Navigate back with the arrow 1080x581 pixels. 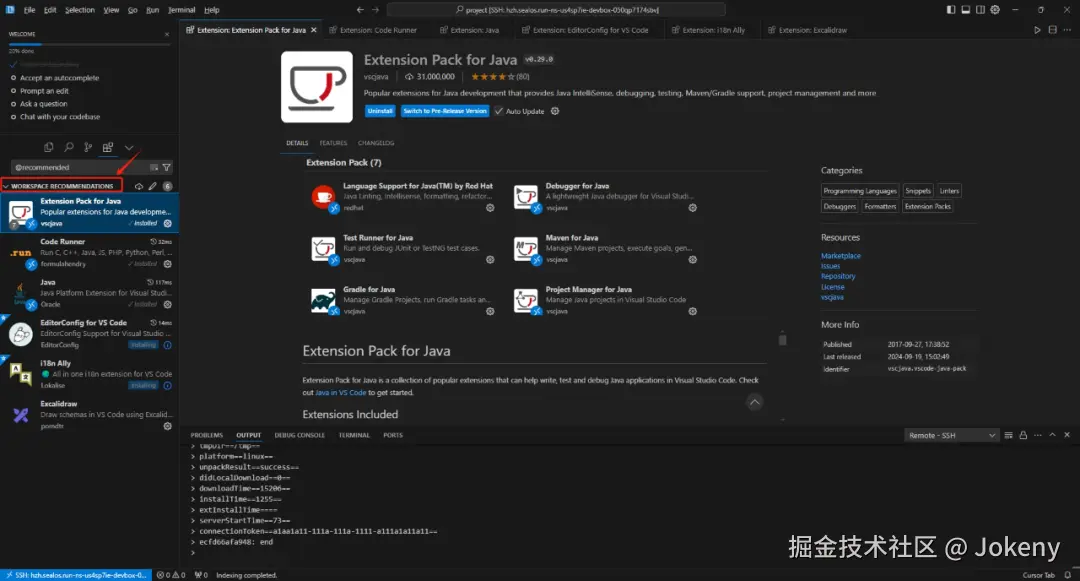pos(360,10)
